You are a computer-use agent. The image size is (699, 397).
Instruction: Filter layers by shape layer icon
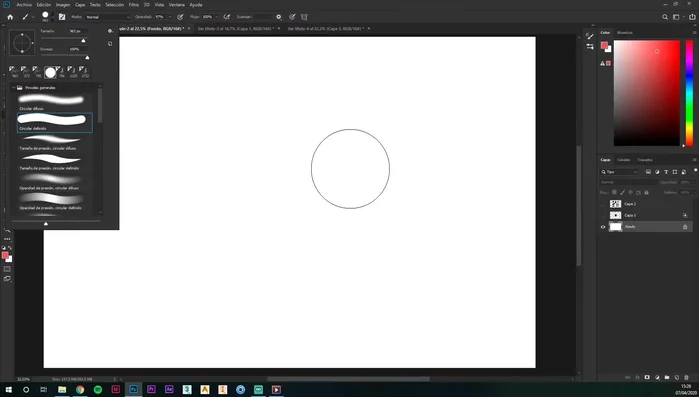(x=675, y=172)
